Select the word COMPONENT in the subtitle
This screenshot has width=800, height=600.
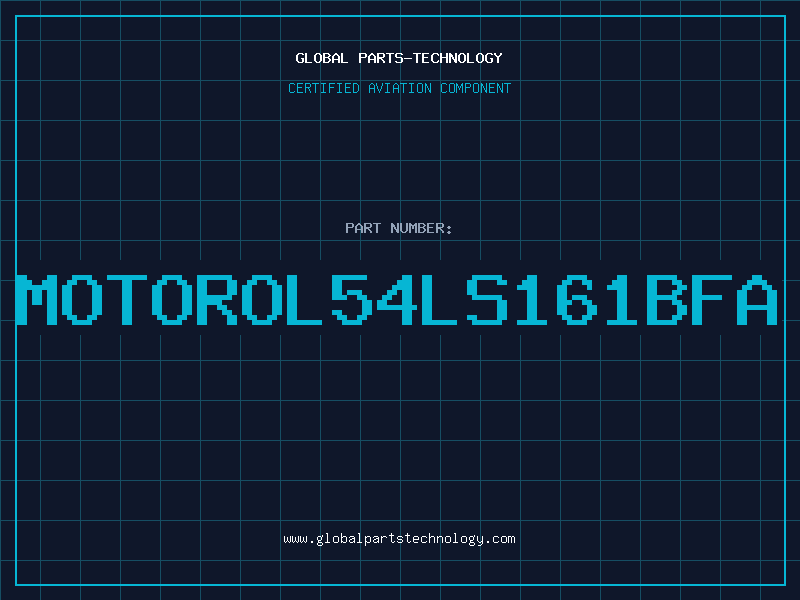pos(476,88)
